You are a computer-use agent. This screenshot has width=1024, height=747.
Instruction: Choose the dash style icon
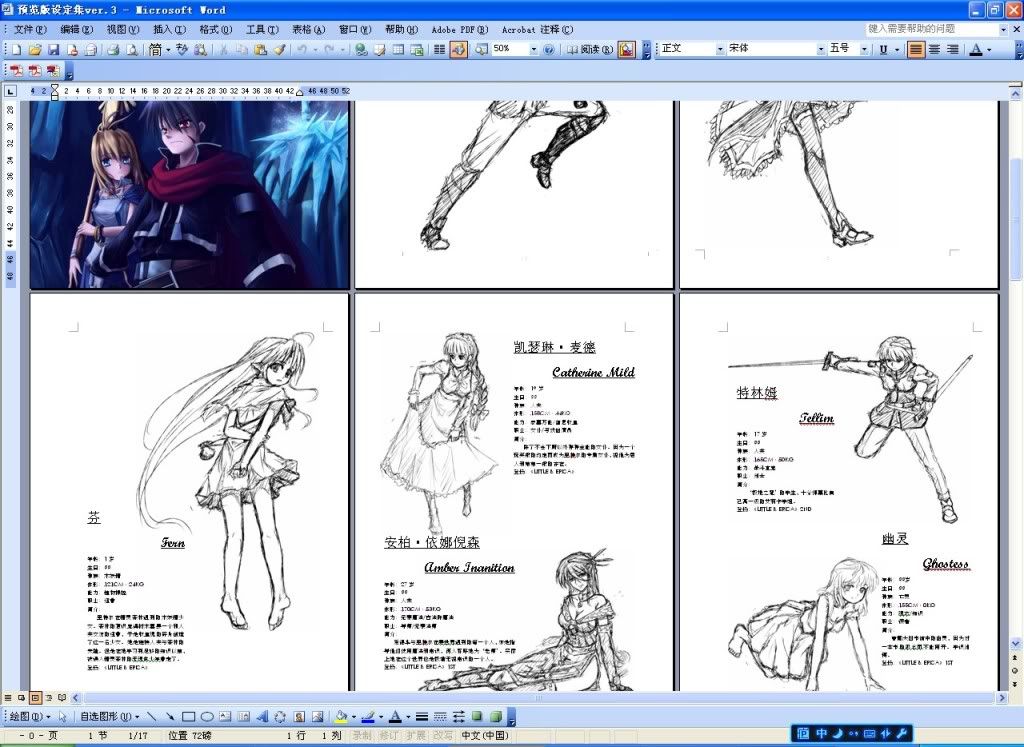[440, 716]
